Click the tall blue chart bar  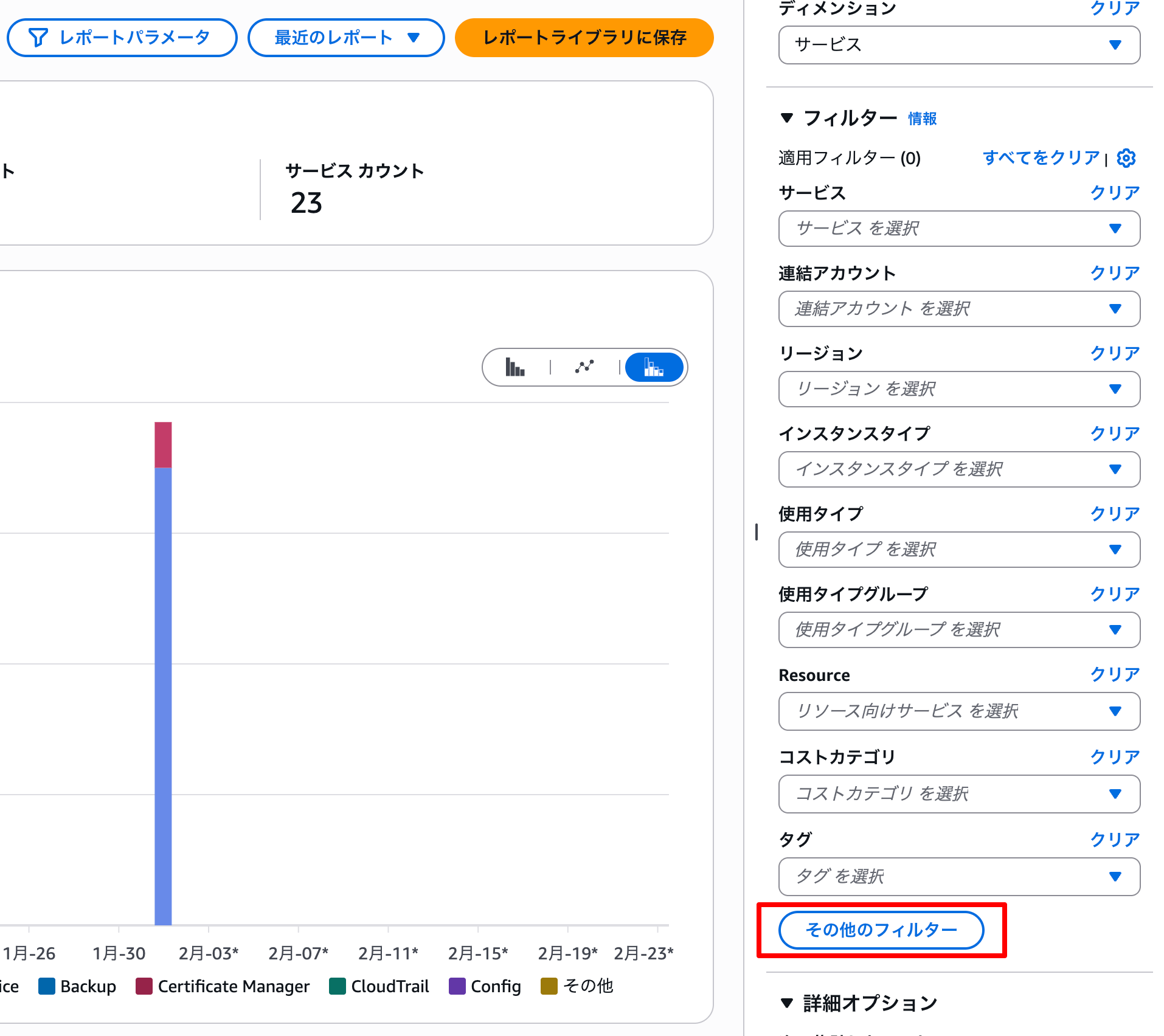tap(163, 693)
